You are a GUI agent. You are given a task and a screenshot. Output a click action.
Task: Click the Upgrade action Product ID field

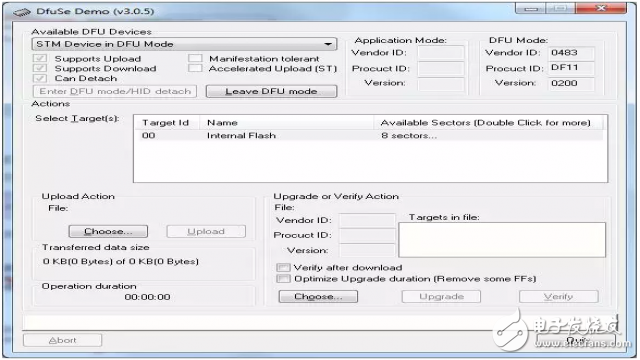coord(367,236)
